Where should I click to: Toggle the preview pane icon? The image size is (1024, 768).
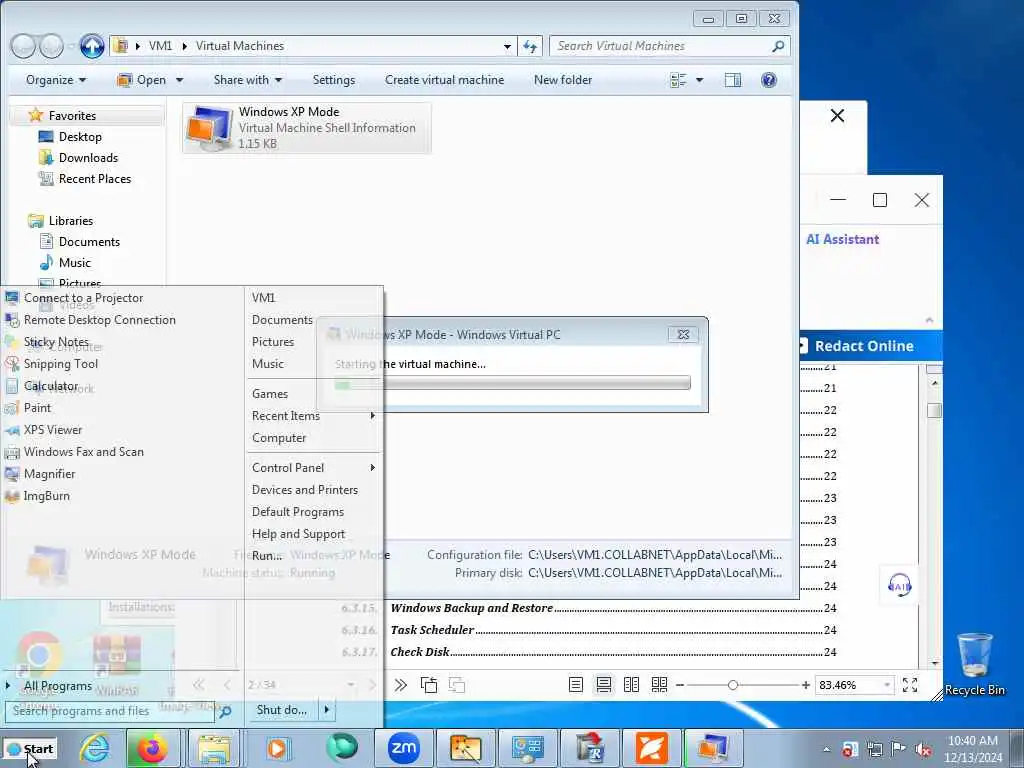point(733,80)
